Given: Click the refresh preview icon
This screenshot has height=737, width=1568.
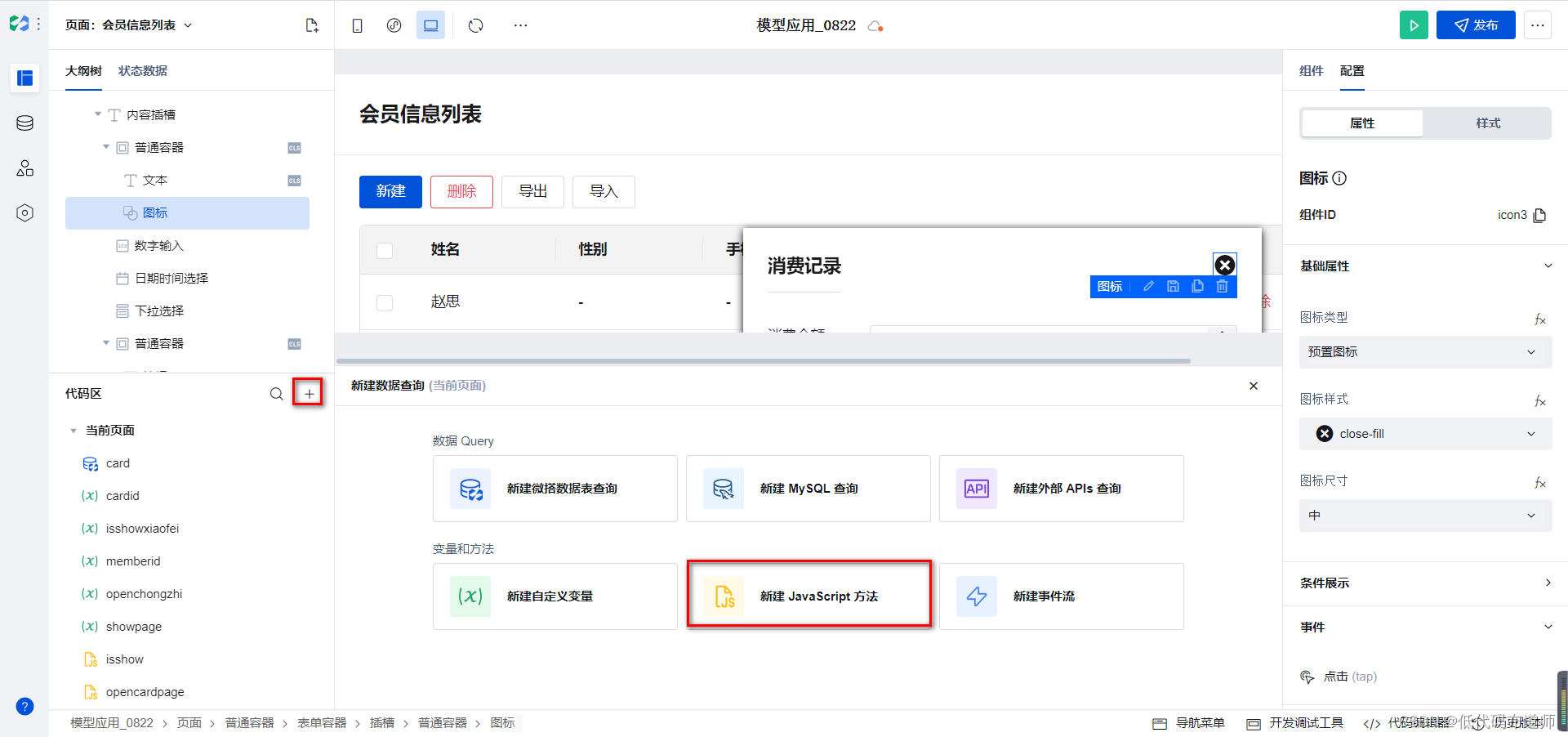Looking at the screenshot, I should (476, 25).
